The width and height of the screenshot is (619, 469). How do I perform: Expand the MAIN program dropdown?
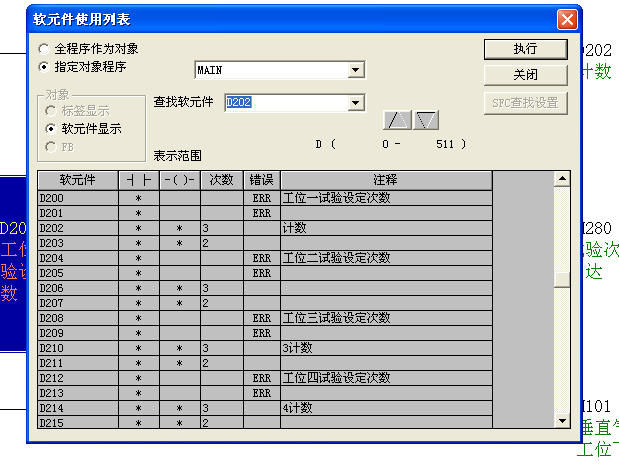[355, 70]
